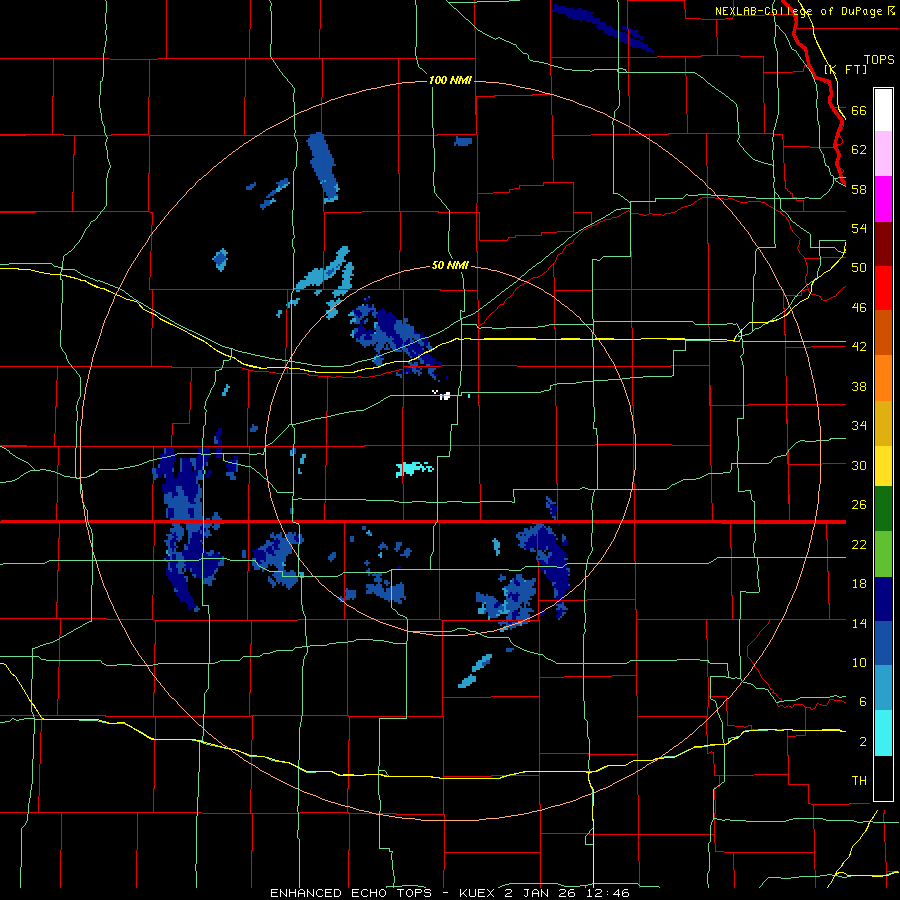
Task: Select the 42 value on the scale
Action: click(x=859, y=347)
